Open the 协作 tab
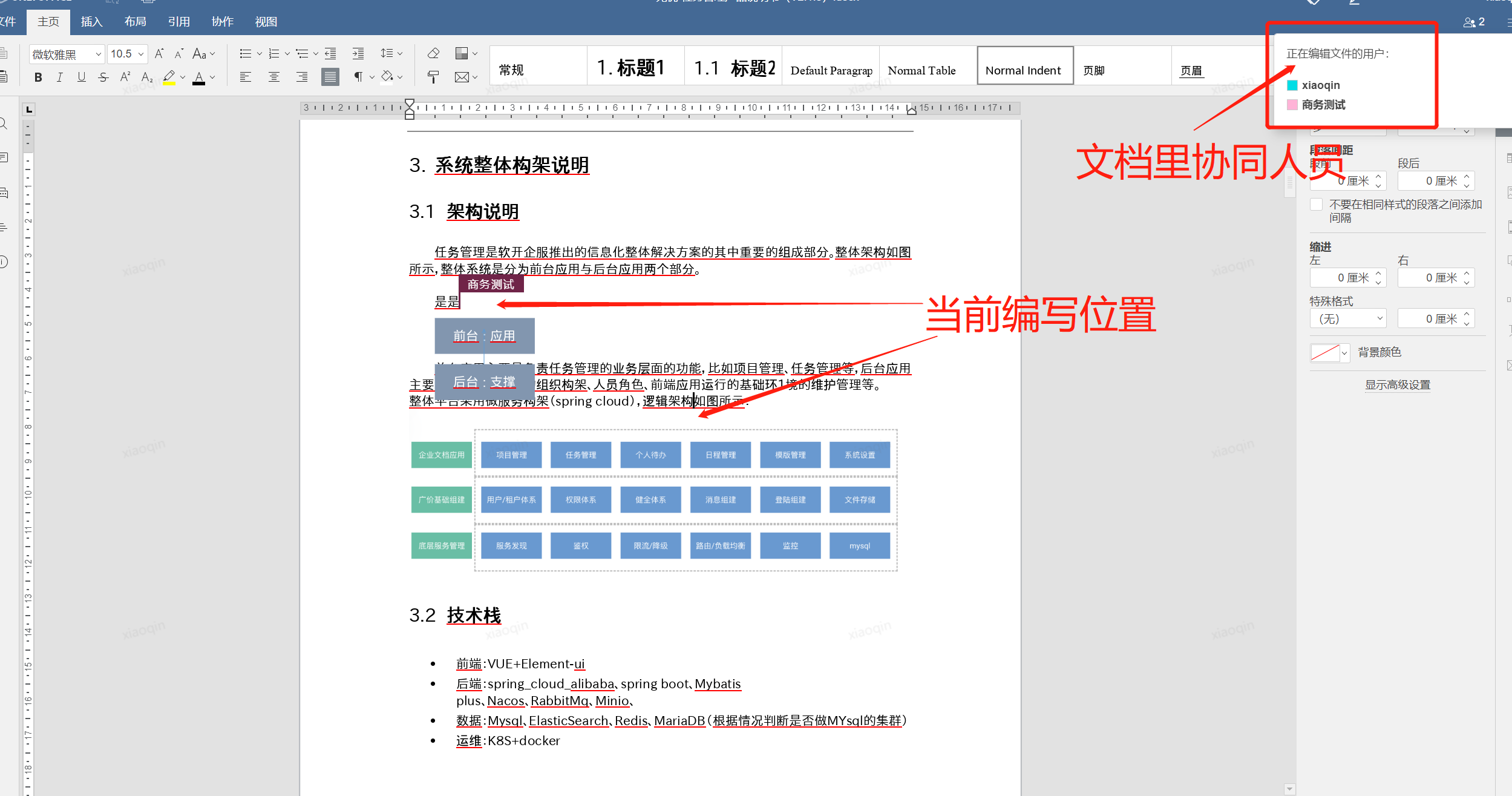This screenshot has width=1512, height=796. 222,22
